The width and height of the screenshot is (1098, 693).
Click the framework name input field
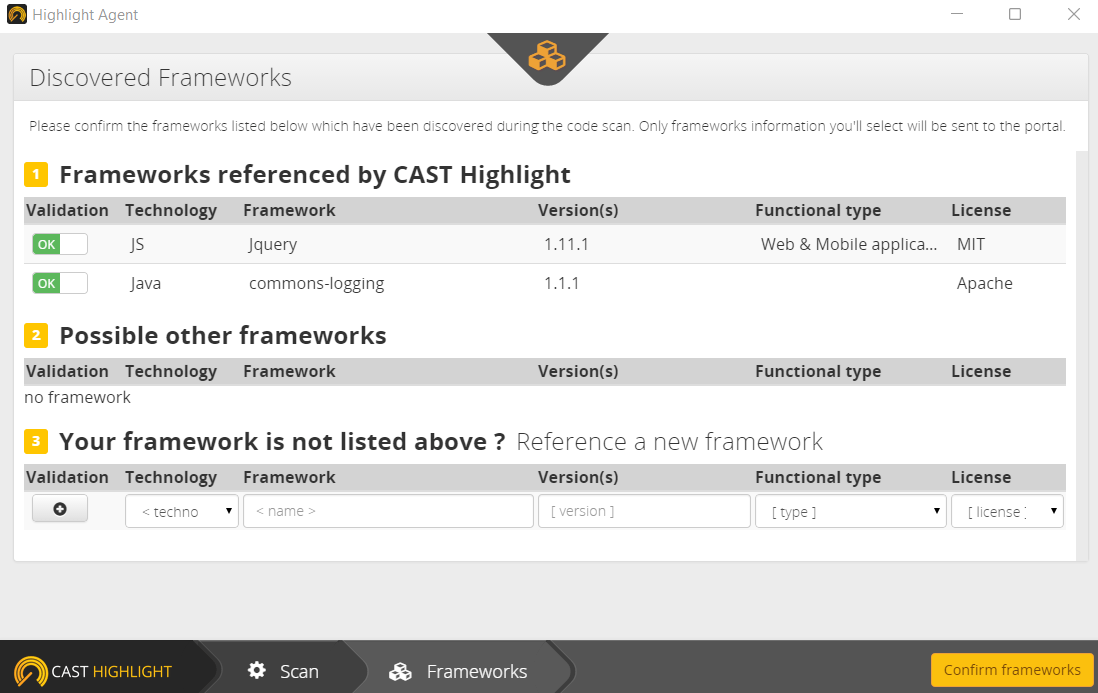pos(388,512)
